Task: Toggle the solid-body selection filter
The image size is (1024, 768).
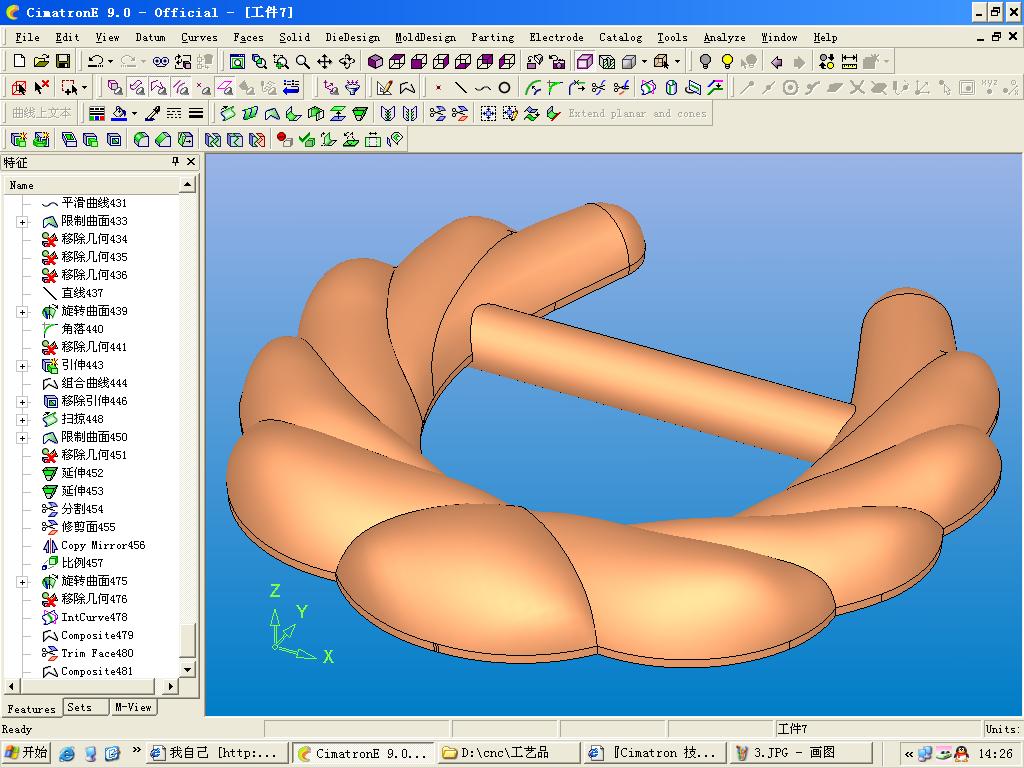Action: pyautogui.click(x=115, y=88)
